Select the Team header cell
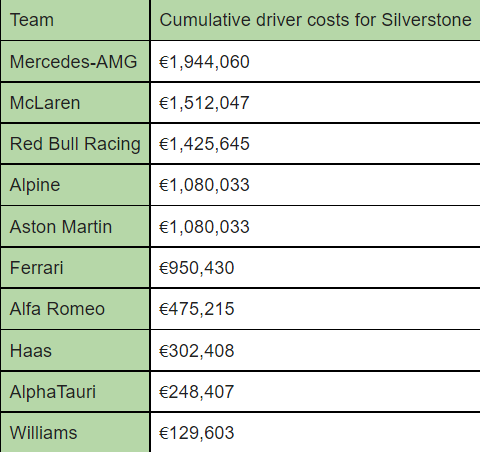This screenshot has height=452, width=480. point(75,20)
